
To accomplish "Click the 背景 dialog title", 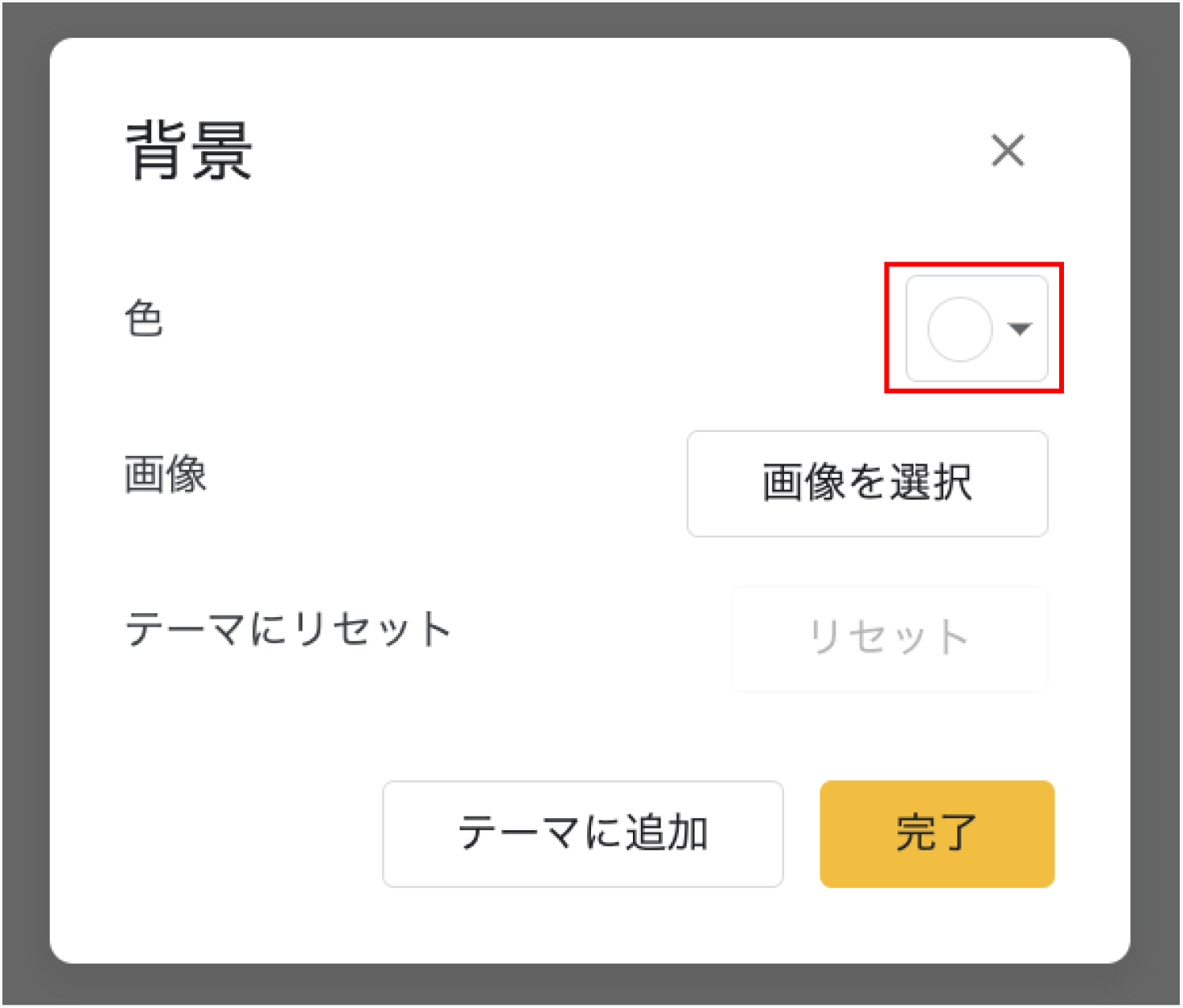I will click(189, 150).
